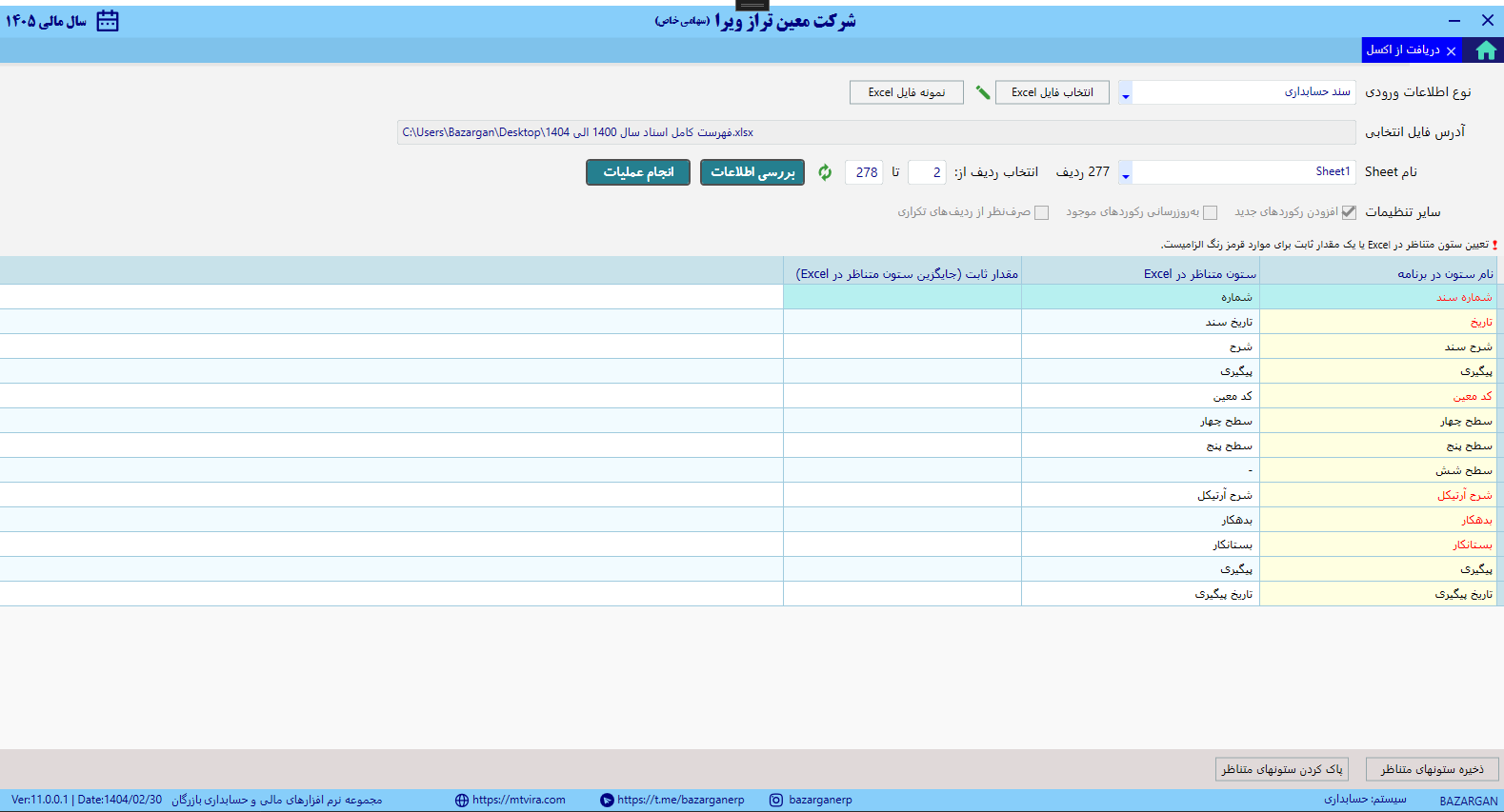The width and height of the screenshot is (1504, 812).
Task: Open the home tab icon
Action: (x=1485, y=50)
